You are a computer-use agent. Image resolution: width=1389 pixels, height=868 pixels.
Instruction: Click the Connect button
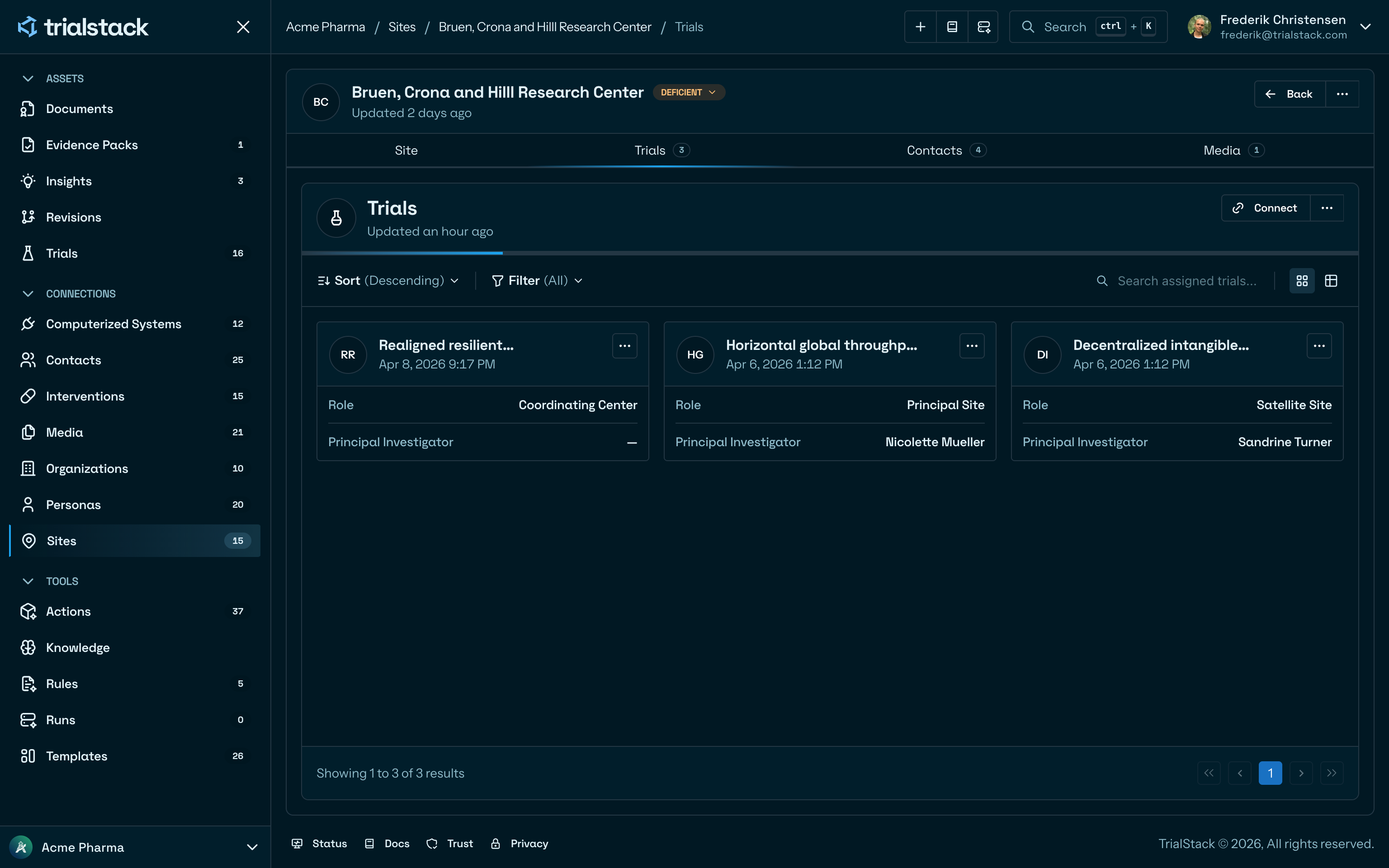(1266, 208)
